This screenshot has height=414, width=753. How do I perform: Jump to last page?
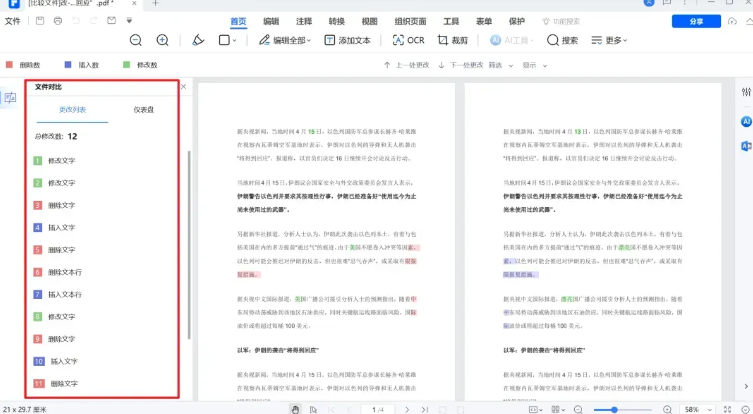tap(425, 409)
